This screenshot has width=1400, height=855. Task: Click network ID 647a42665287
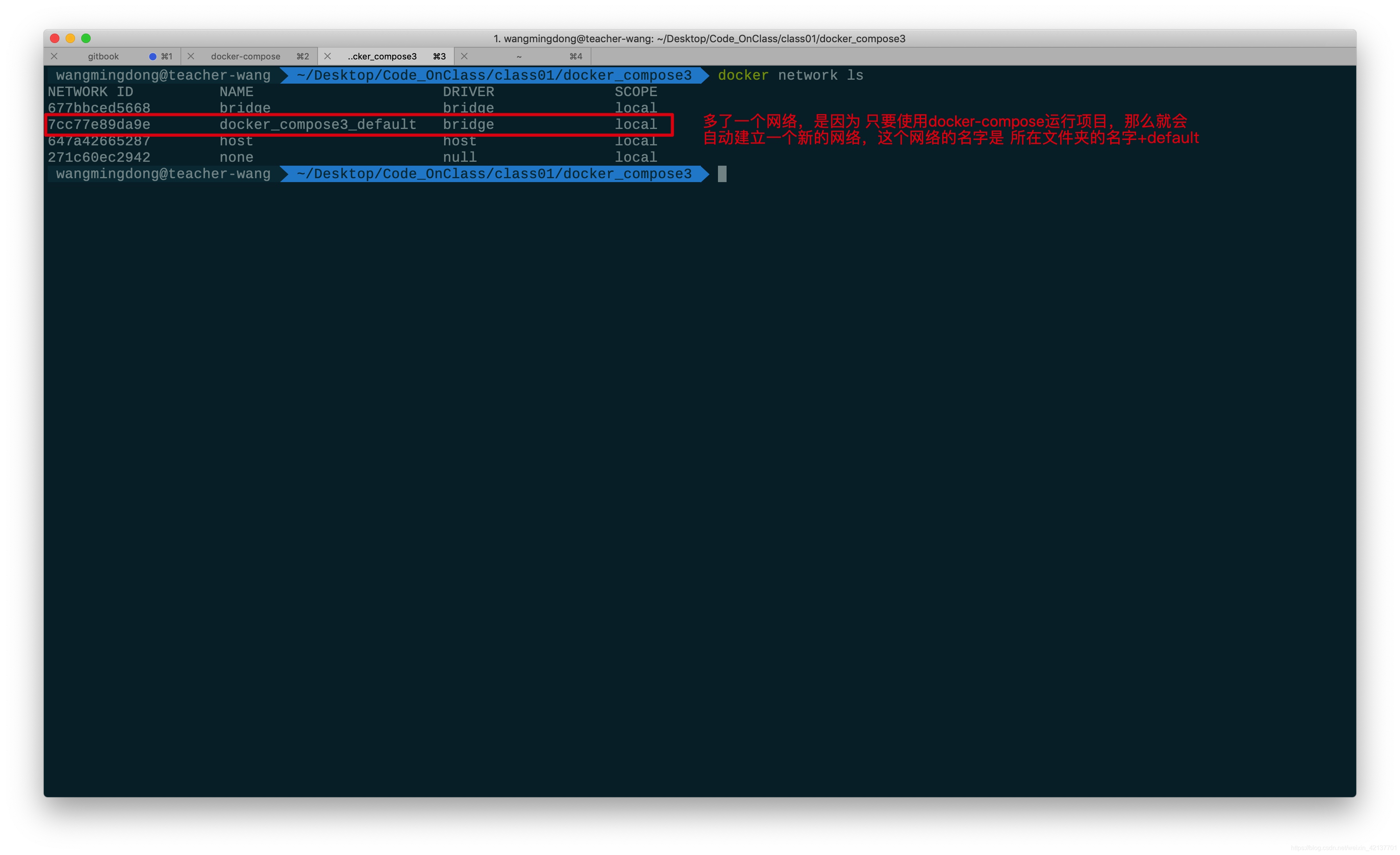[x=99, y=141]
